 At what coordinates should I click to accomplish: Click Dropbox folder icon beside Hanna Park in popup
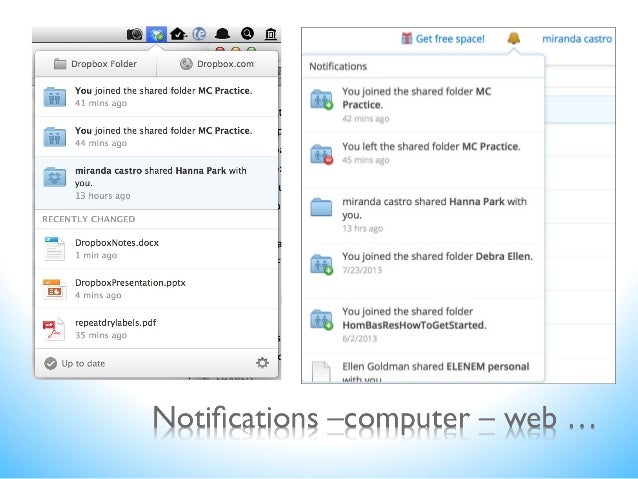point(55,177)
